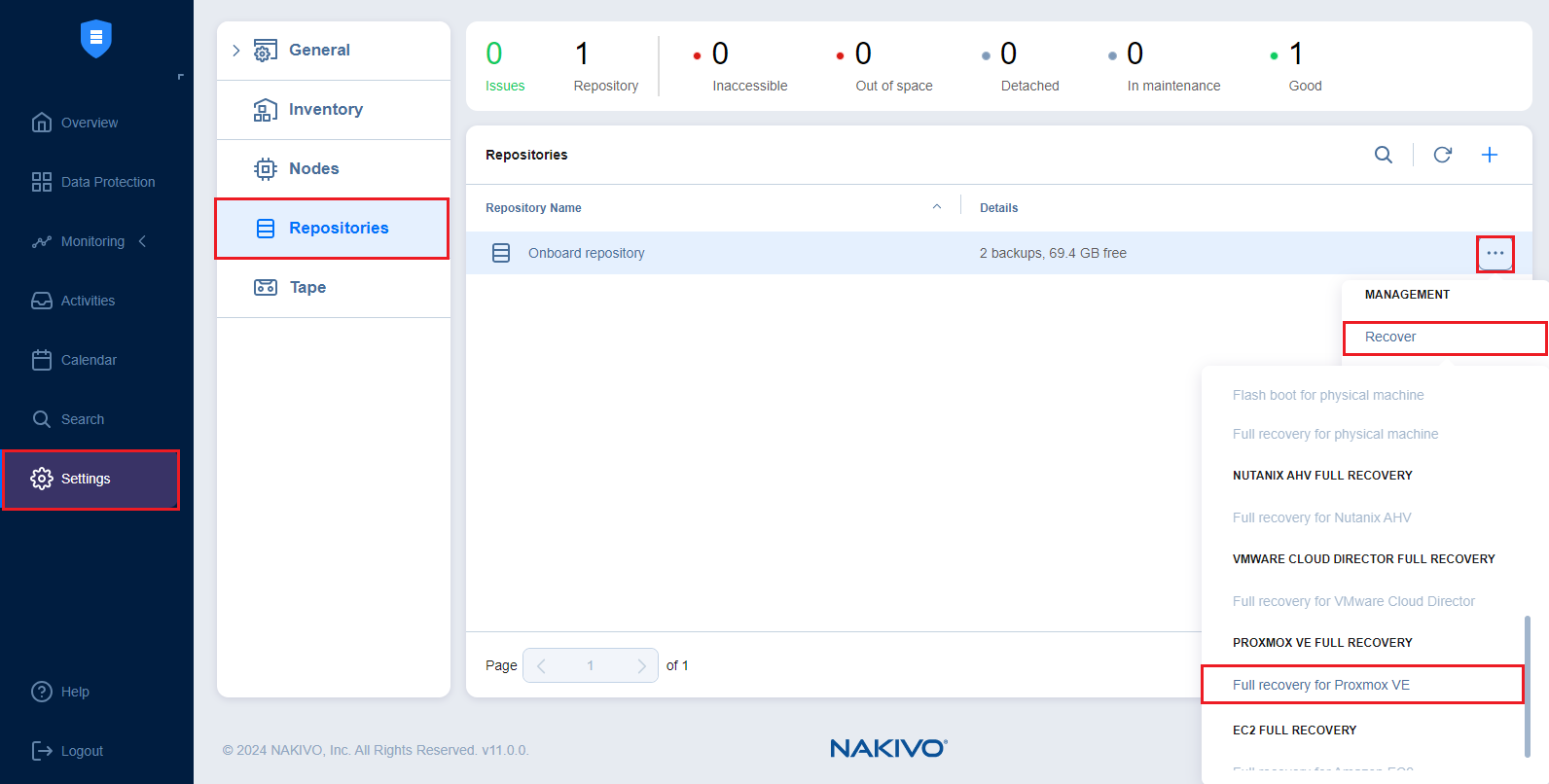1549x784 pixels.
Task: Go to next page arrow in pagination
Action: click(640, 665)
